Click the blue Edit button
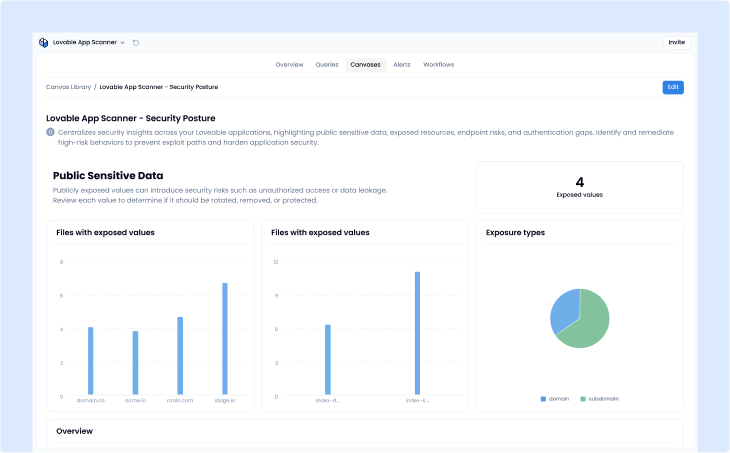730x453 pixels. click(673, 87)
